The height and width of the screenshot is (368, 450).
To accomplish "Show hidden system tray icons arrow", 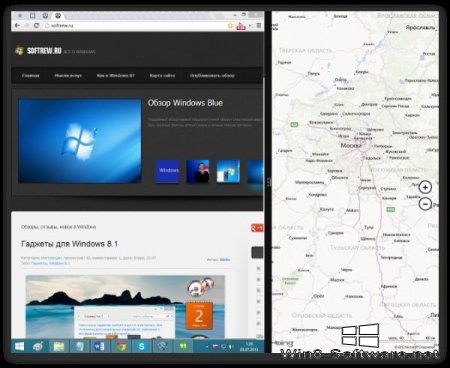I will [207, 347].
